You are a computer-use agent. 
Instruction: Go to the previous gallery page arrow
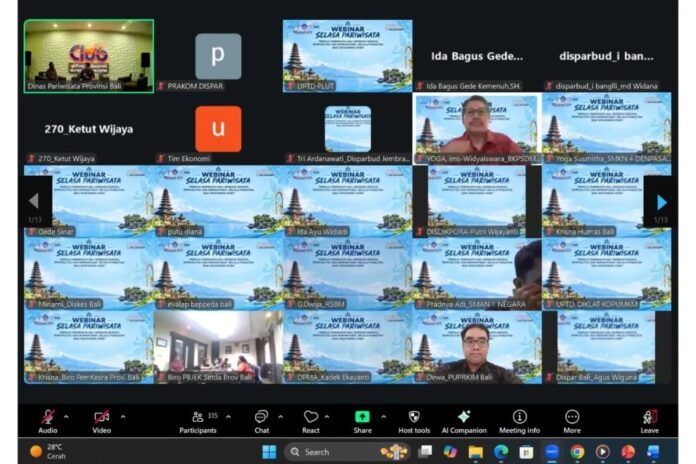(x=35, y=202)
